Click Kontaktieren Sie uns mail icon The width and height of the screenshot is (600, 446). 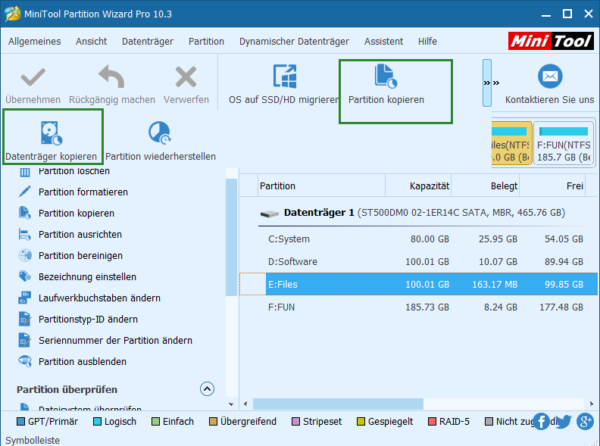(x=550, y=76)
